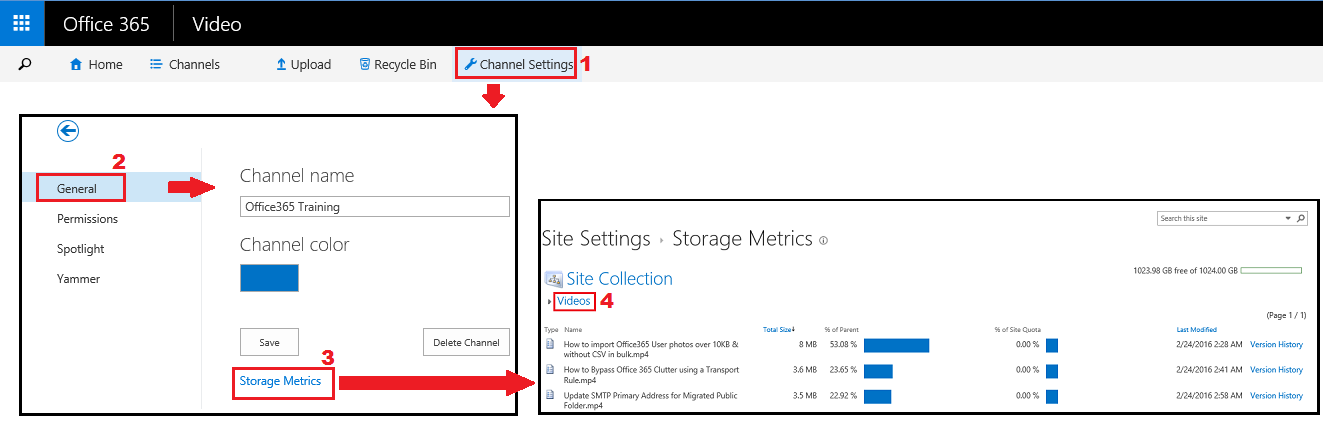Open the Office 365 app launcher grid

tap(22, 23)
